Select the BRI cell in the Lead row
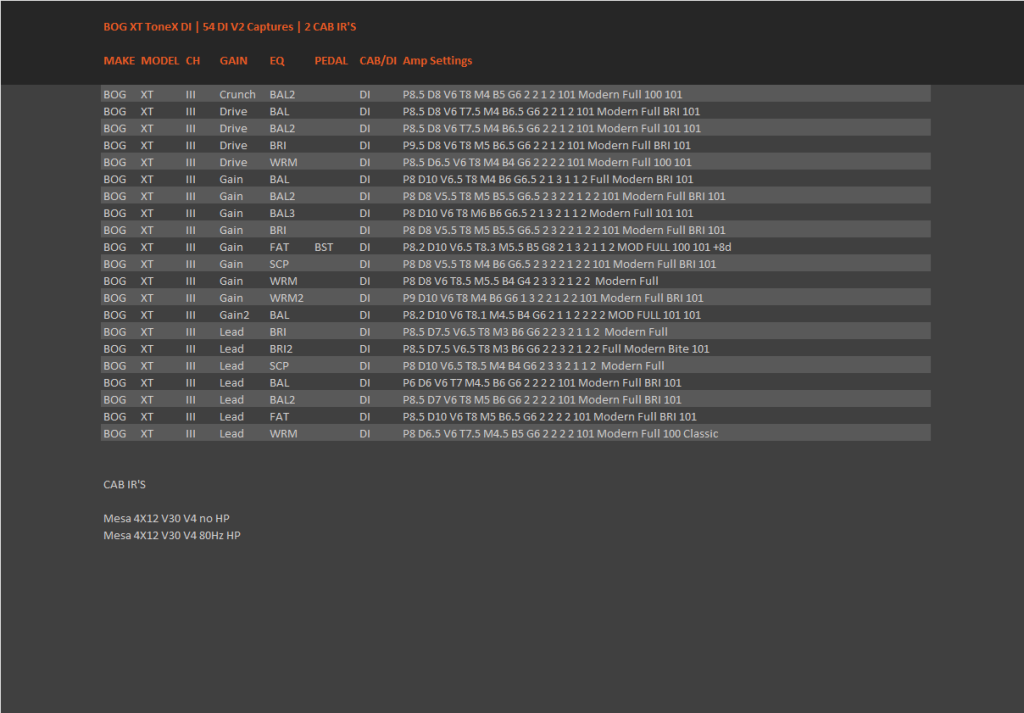Screen dimensions: 1024x713 pos(278,332)
